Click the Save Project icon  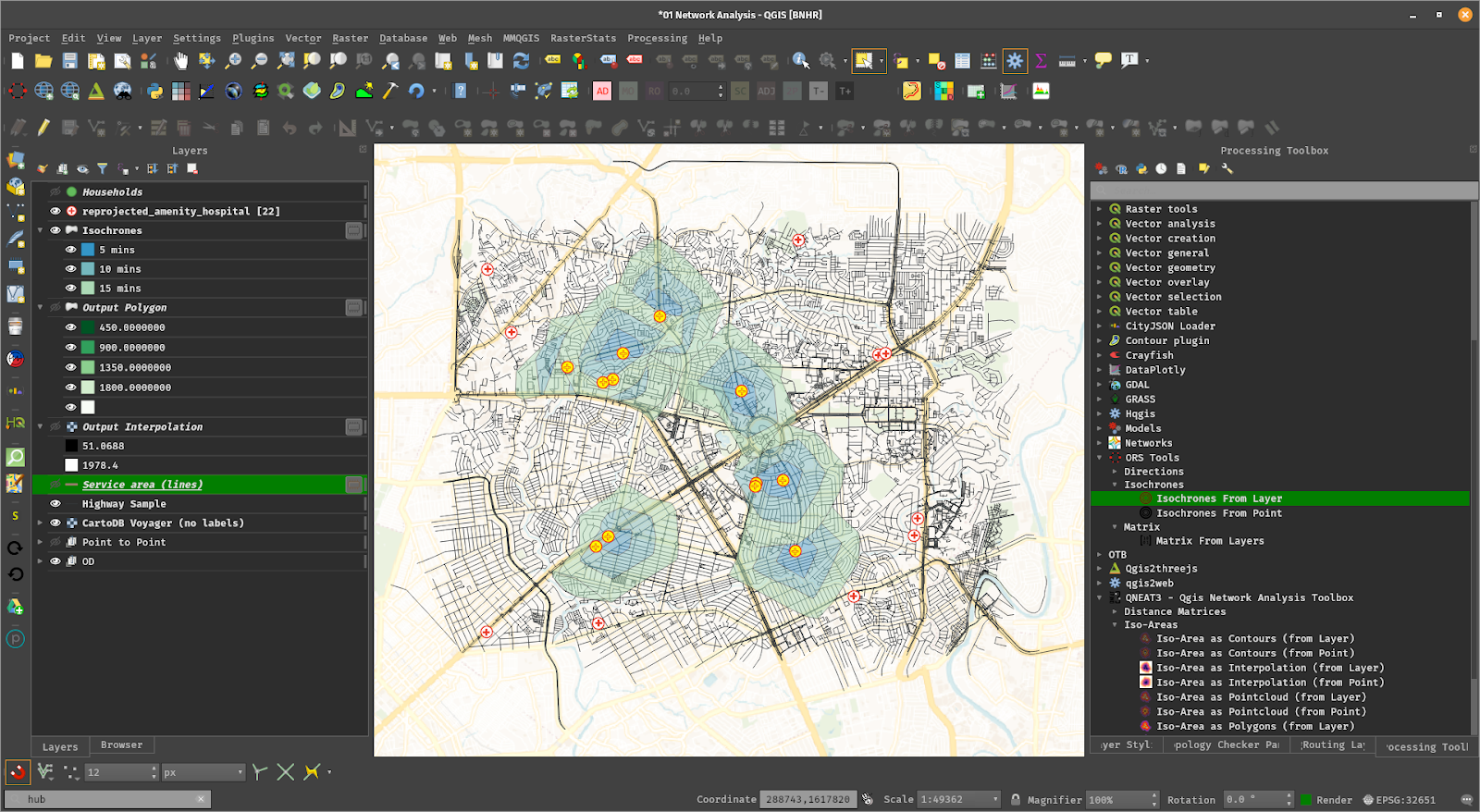(69, 61)
